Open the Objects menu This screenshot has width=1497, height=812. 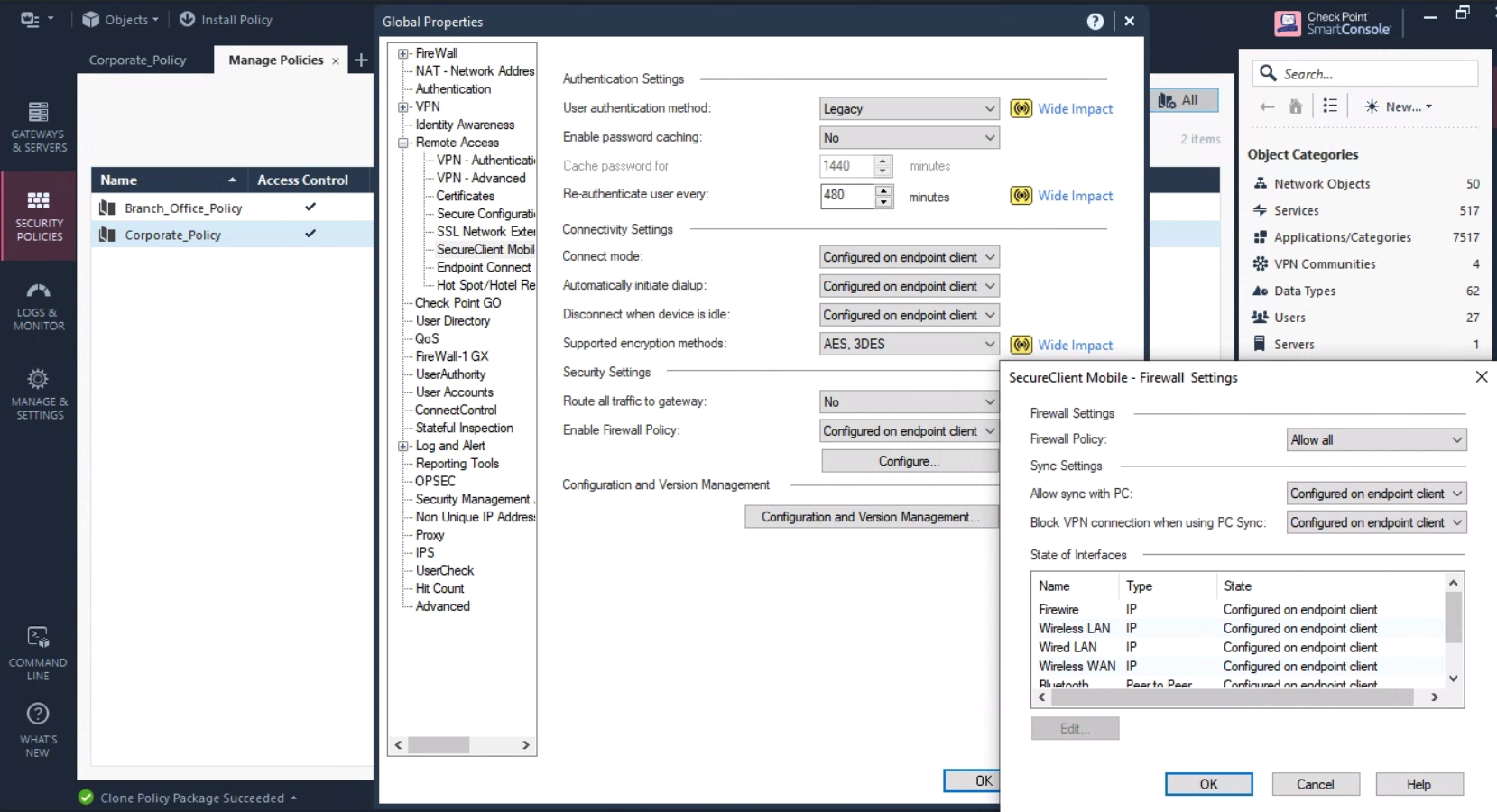[x=120, y=20]
